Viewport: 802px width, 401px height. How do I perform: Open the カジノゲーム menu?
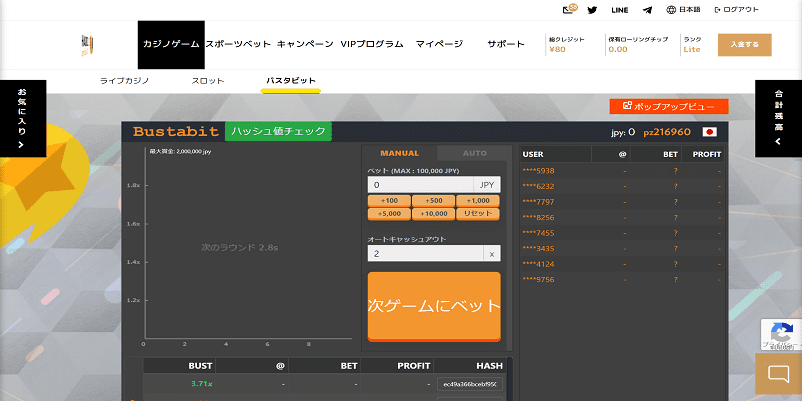171,44
